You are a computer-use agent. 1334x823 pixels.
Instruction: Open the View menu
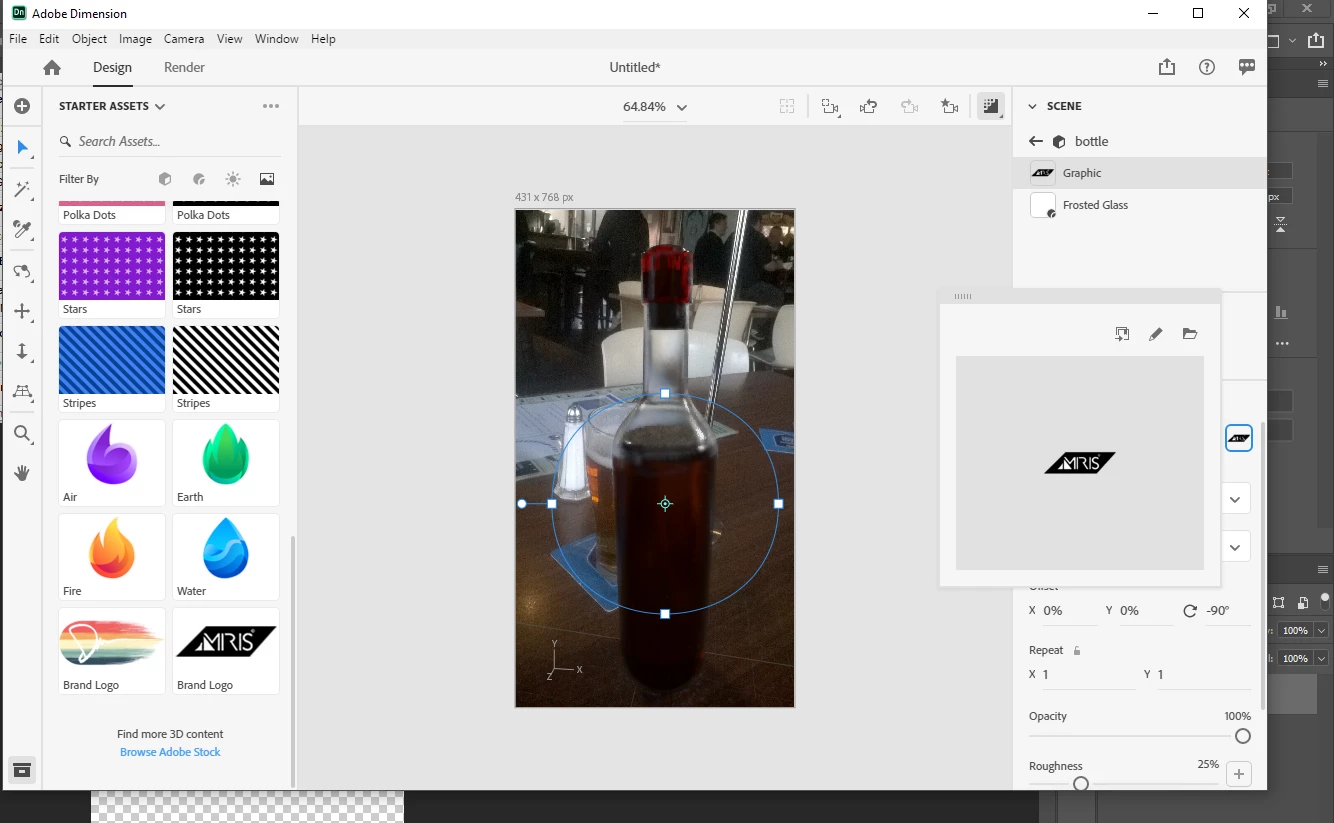pos(230,39)
